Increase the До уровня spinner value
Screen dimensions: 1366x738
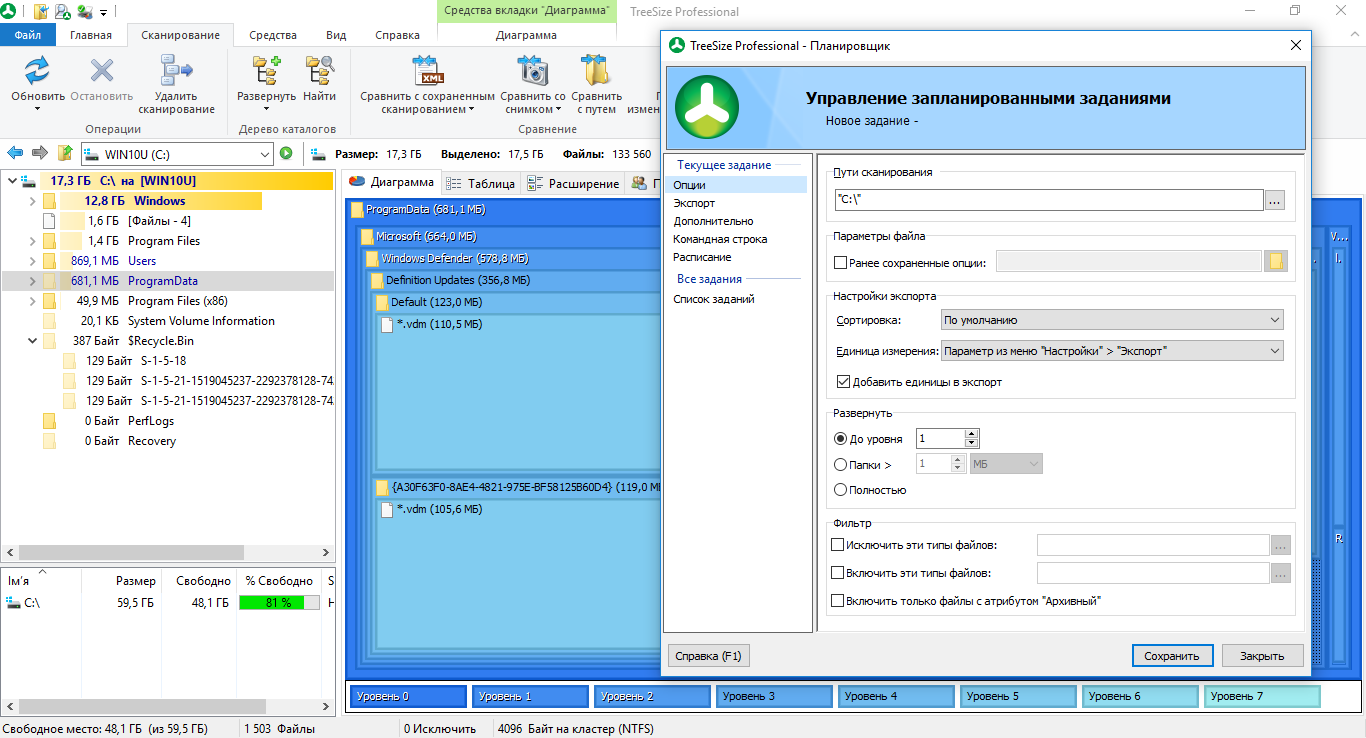pos(972,433)
